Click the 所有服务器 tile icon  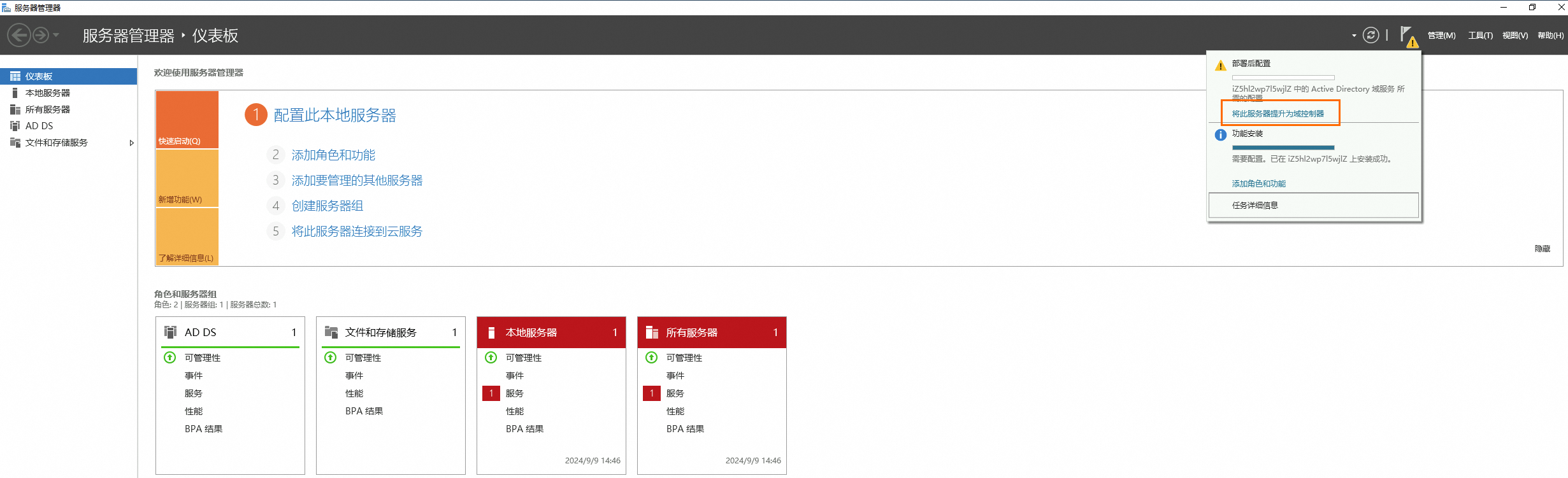652,332
